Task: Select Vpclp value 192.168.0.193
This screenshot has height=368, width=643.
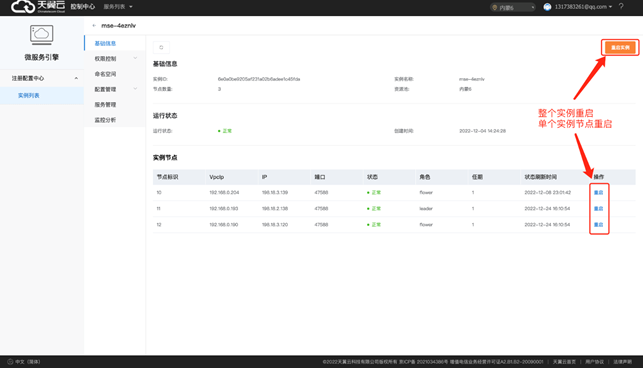Action: click(x=224, y=208)
